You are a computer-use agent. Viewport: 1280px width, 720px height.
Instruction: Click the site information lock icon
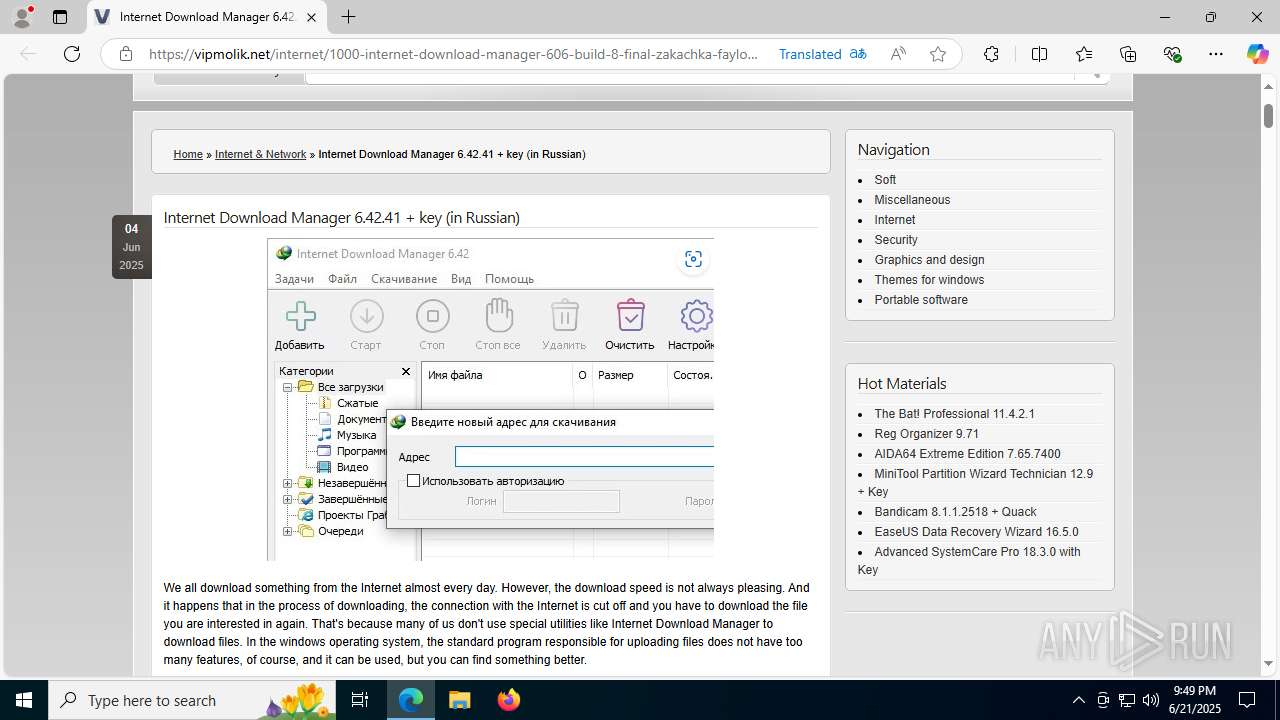tap(126, 54)
